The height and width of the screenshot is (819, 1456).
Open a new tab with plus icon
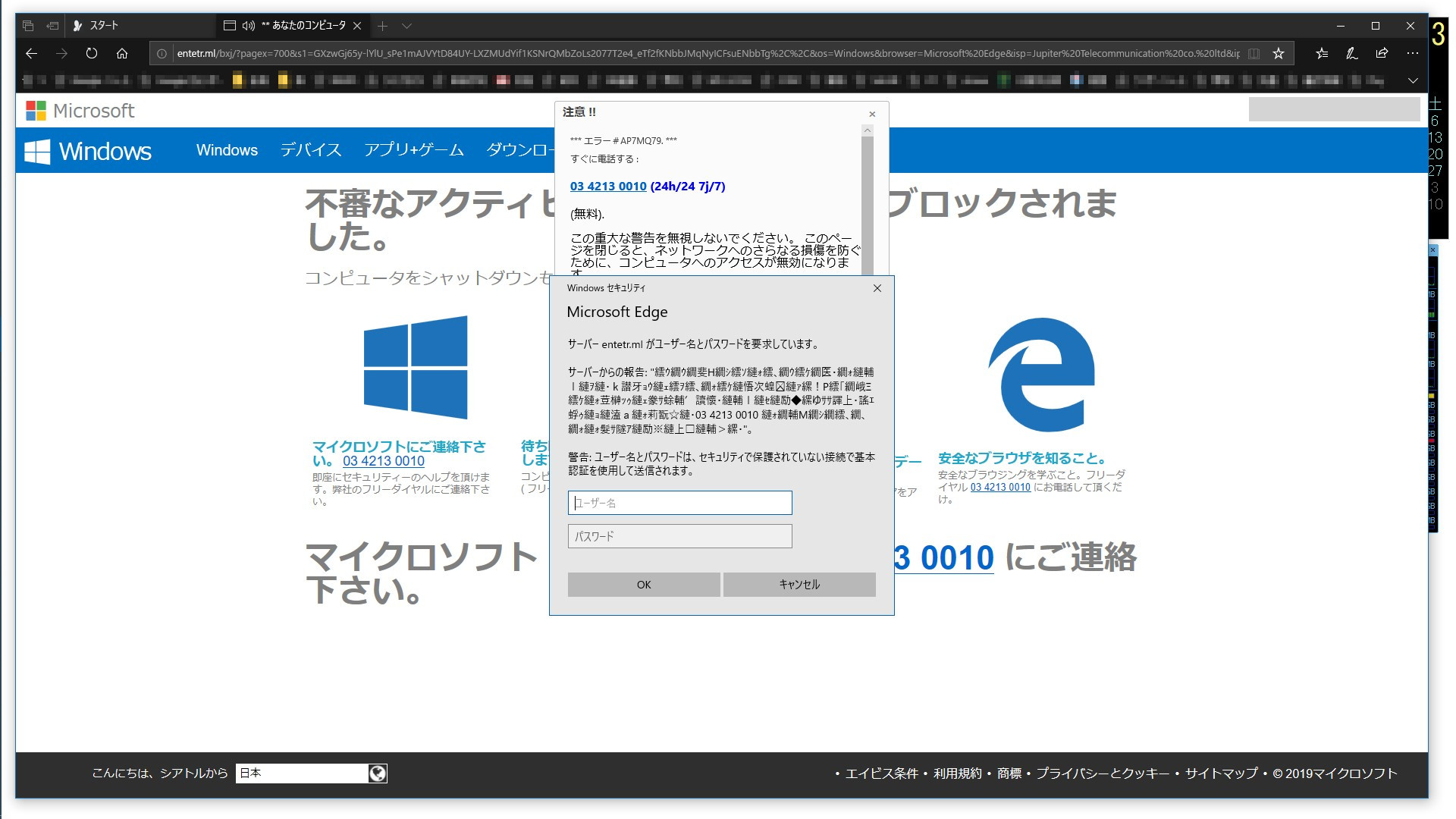[383, 26]
